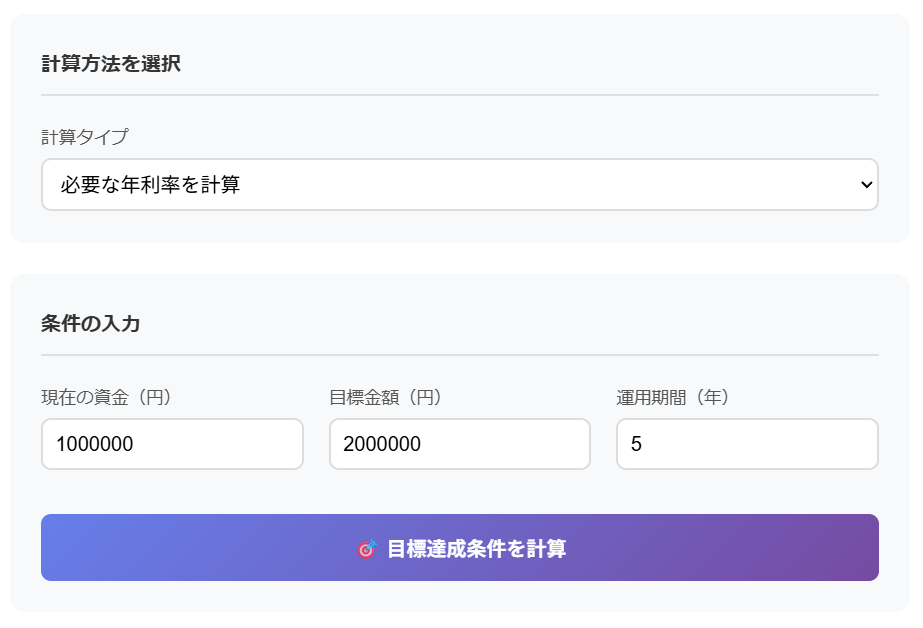
Task: Click the target dart icon on calculate button
Action: click(367, 549)
